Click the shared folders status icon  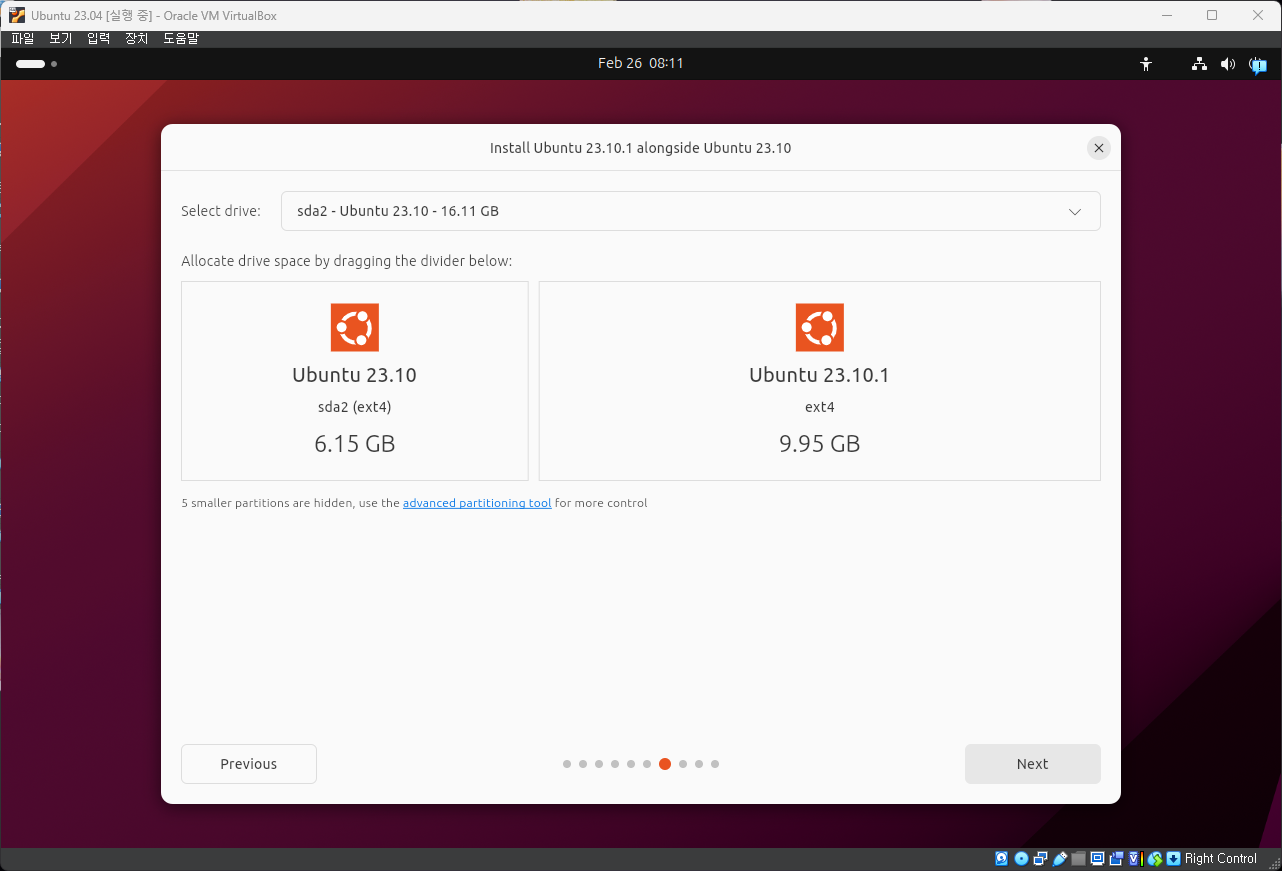(x=1078, y=859)
